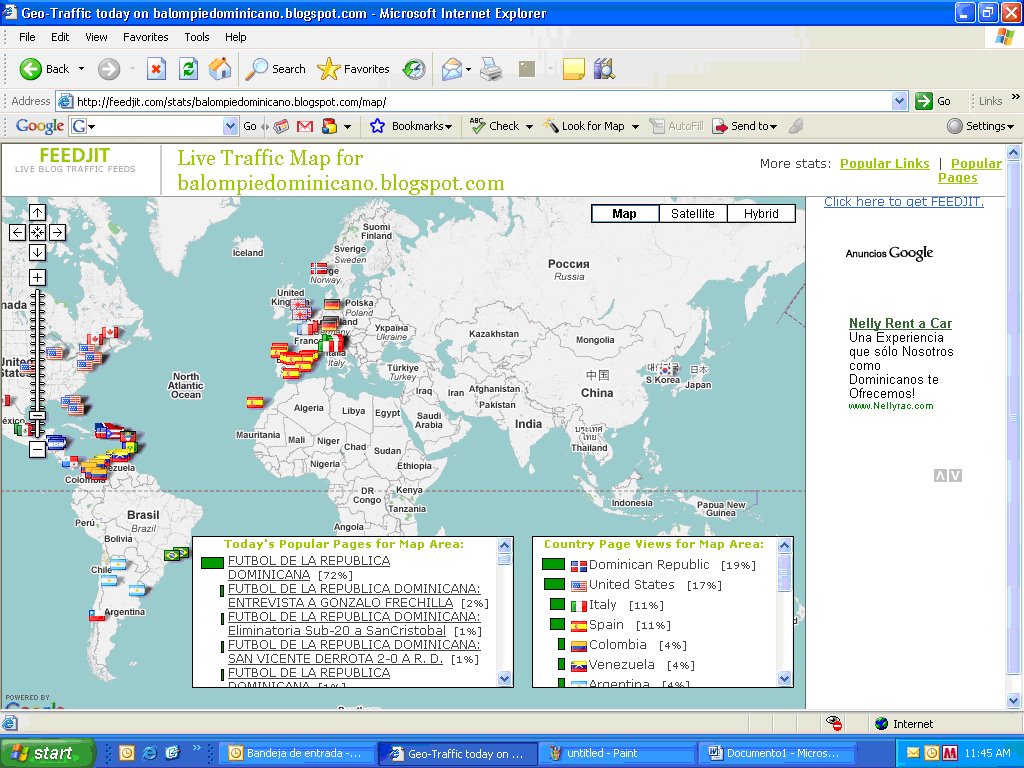Image resolution: width=1024 pixels, height=768 pixels.
Task: Pan the map up with arrow button
Action: coord(37,212)
